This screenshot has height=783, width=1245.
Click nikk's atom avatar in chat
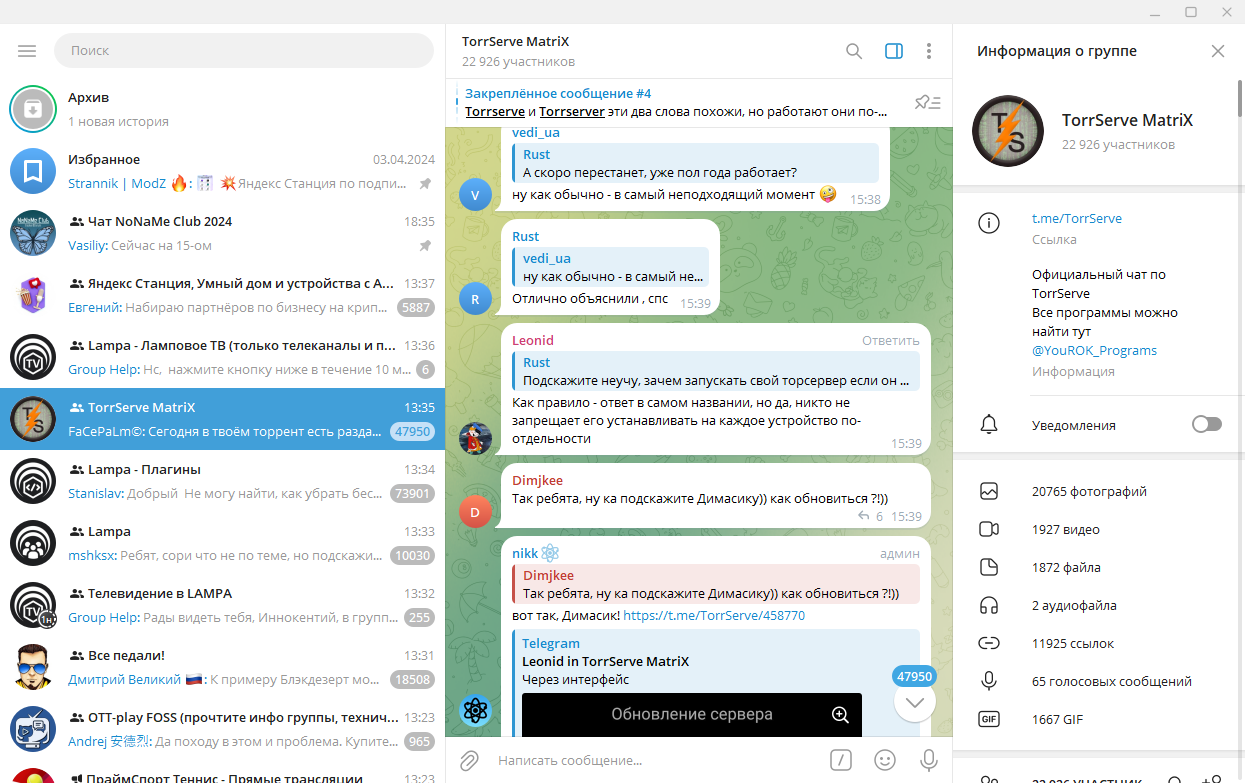475,711
